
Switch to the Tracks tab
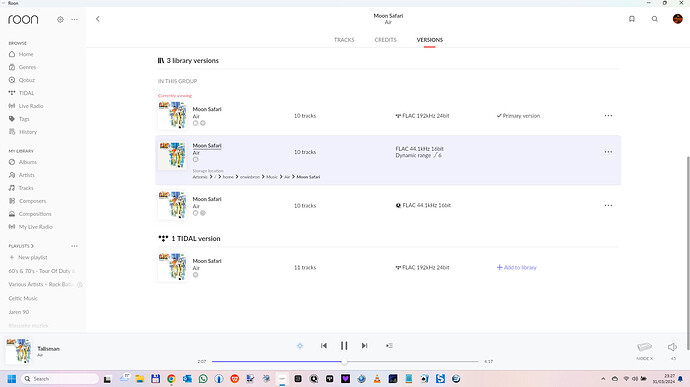344,40
